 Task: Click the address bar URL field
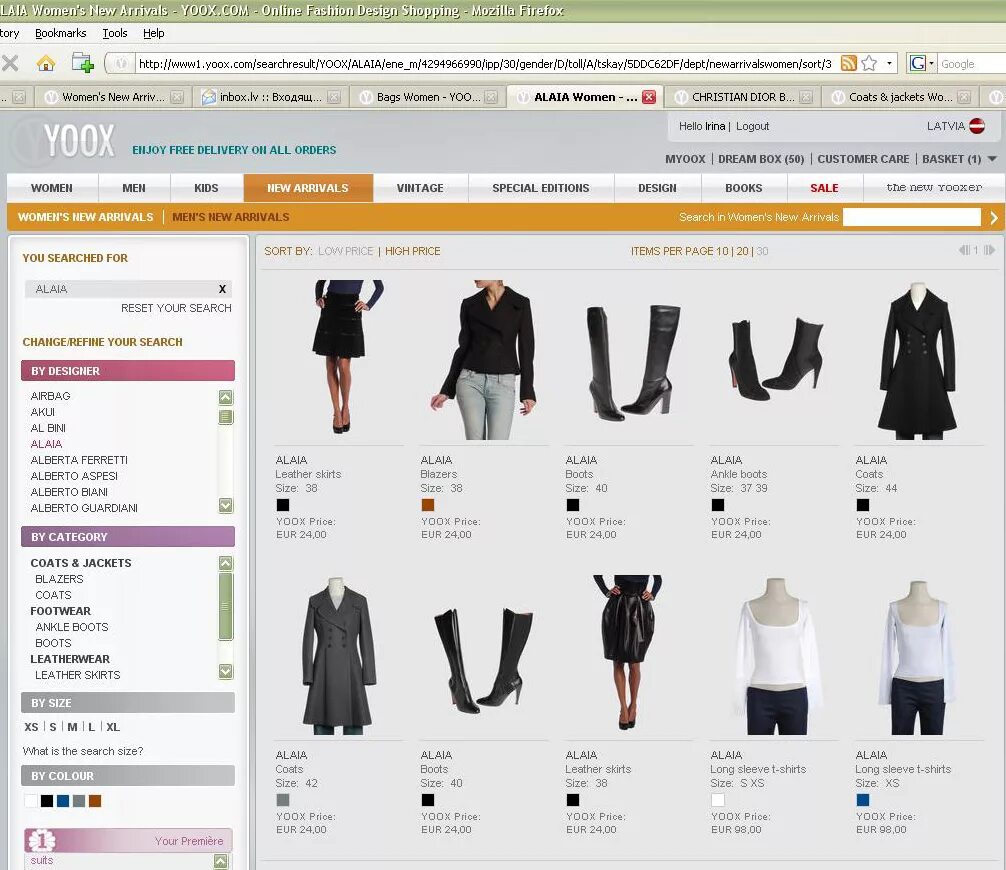[x=485, y=64]
